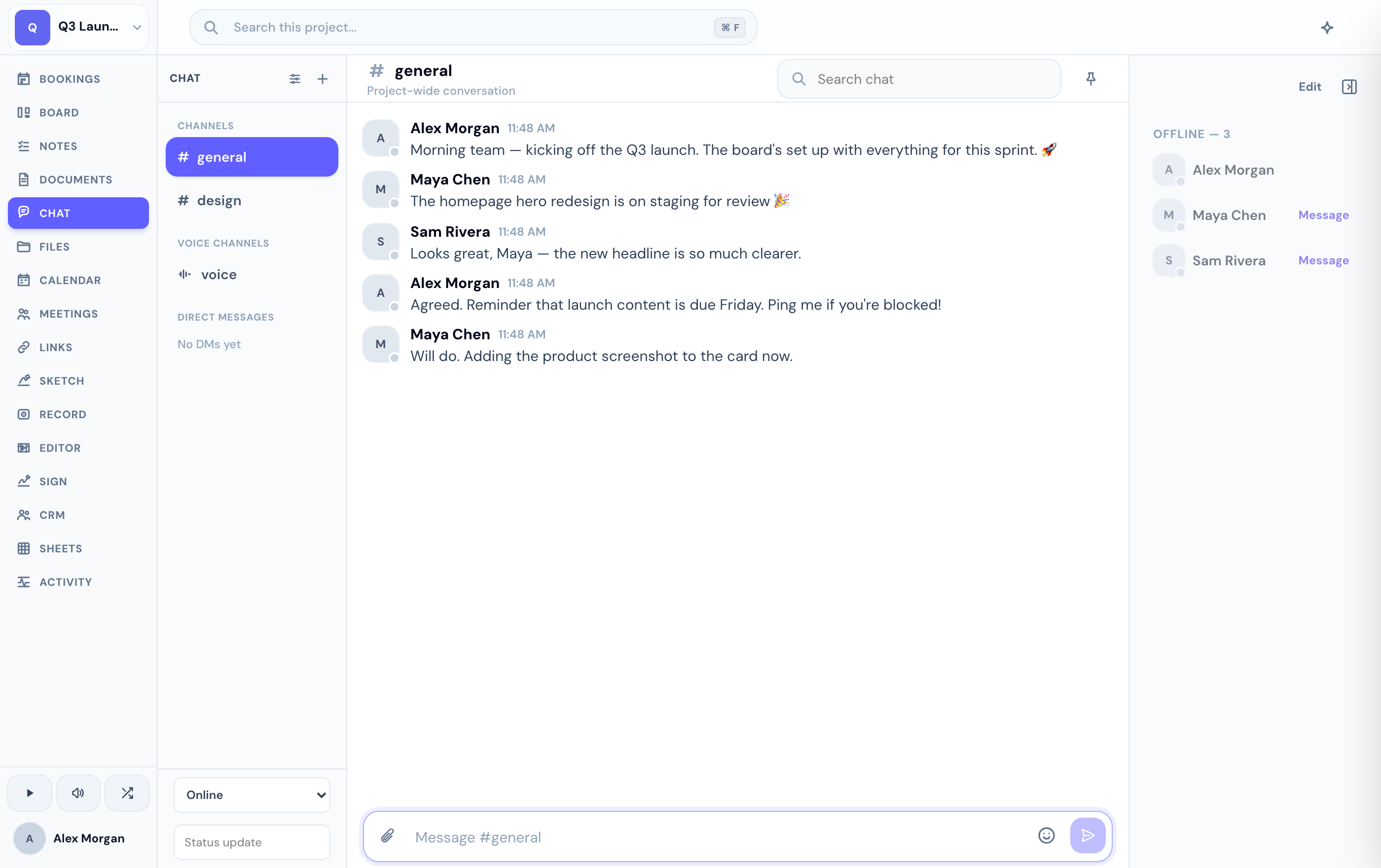Open Documents from the sidebar
The width and height of the screenshot is (1381, 868).
pyautogui.click(x=78, y=180)
